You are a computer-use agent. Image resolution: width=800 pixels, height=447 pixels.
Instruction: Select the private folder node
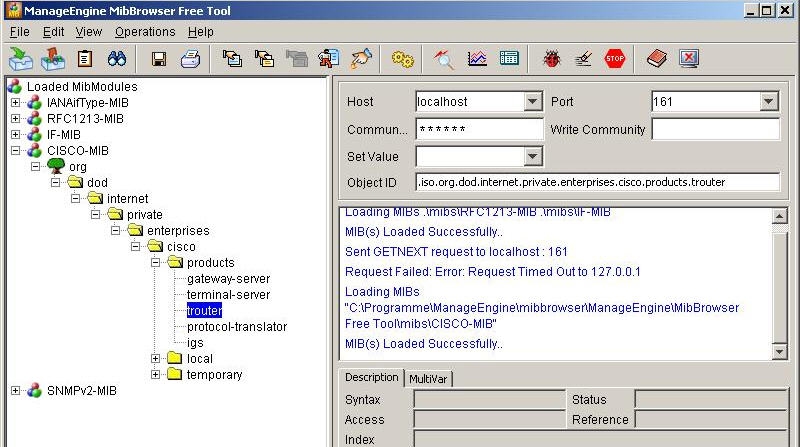tap(144, 214)
